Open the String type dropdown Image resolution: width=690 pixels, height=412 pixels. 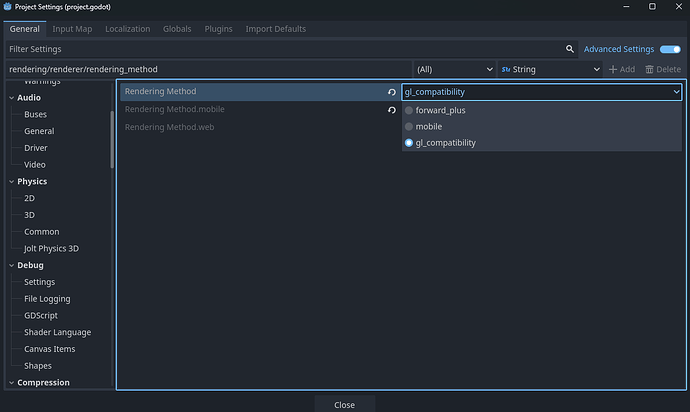(549, 69)
